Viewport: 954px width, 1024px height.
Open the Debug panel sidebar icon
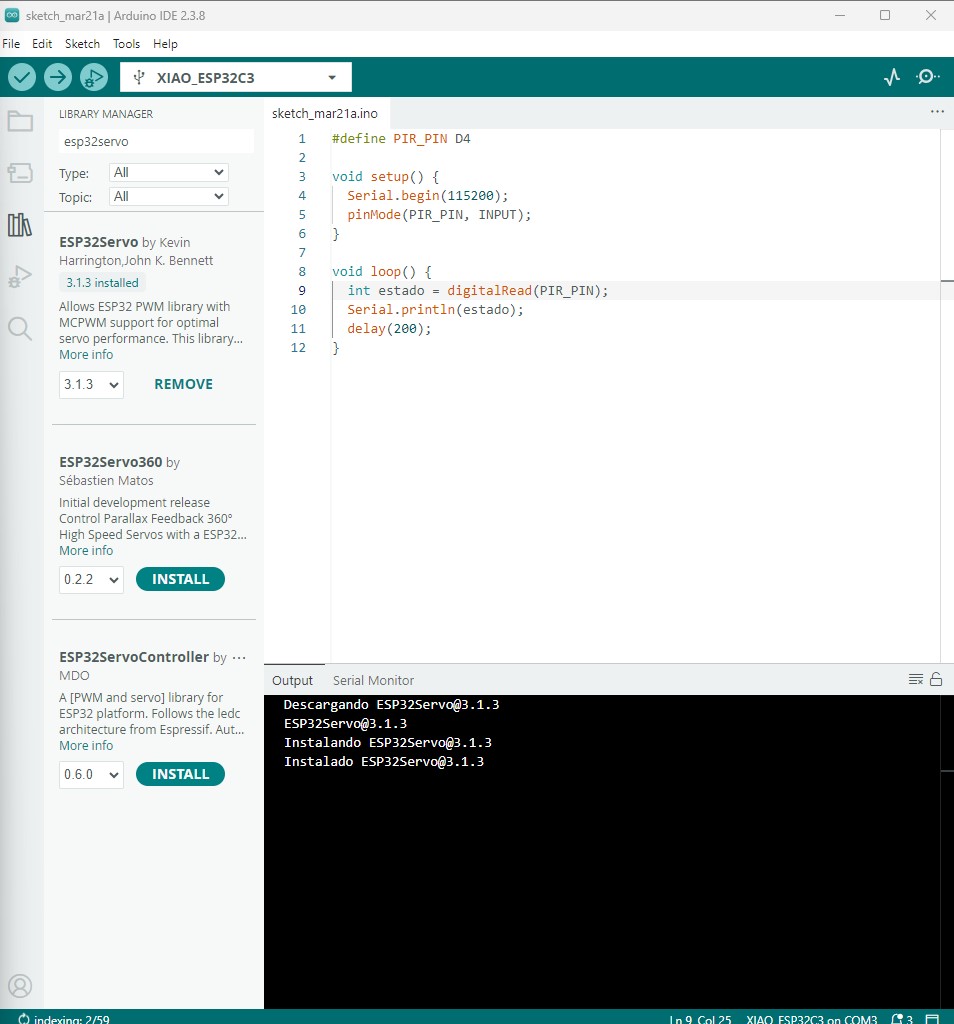click(x=20, y=277)
